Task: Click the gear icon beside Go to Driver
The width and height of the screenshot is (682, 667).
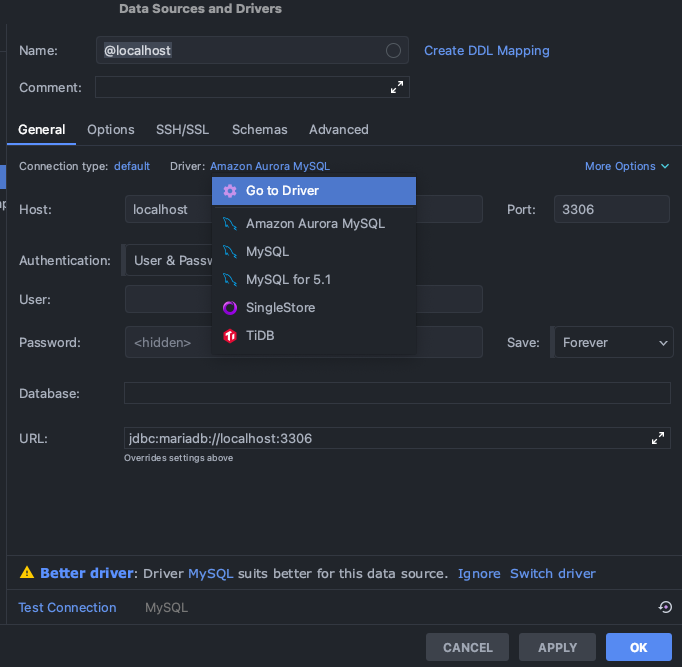Action: click(x=230, y=190)
